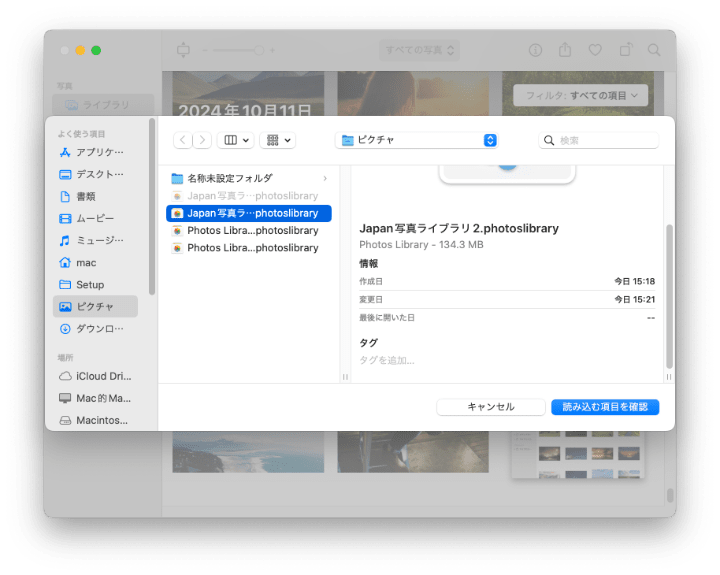Select ミュージック in the sidebar
Screen dimensions: 720x575
pyautogui.click(x=99, y=240)
